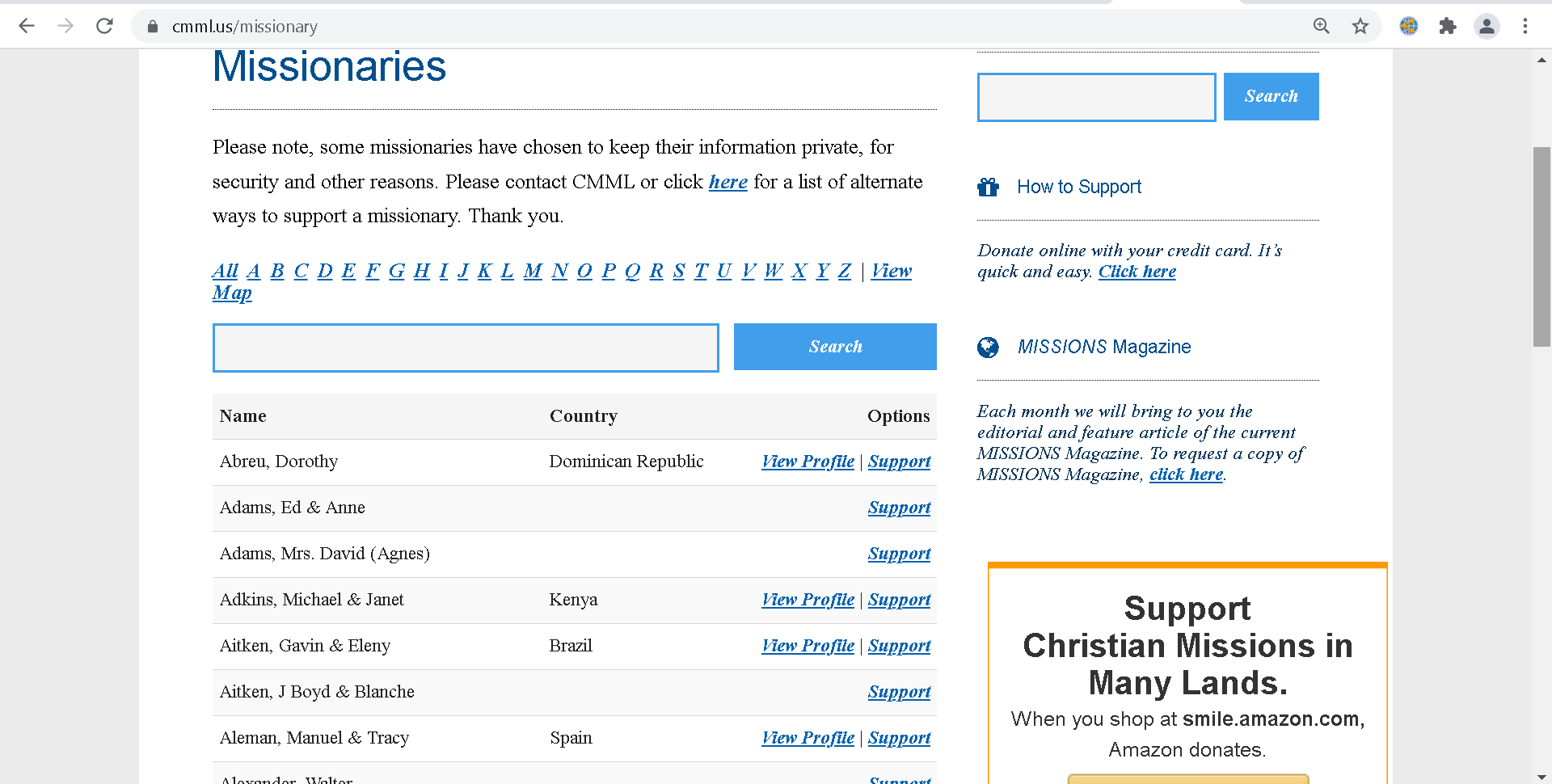Click the vertical scrollbar thumb

(1541, 247)
